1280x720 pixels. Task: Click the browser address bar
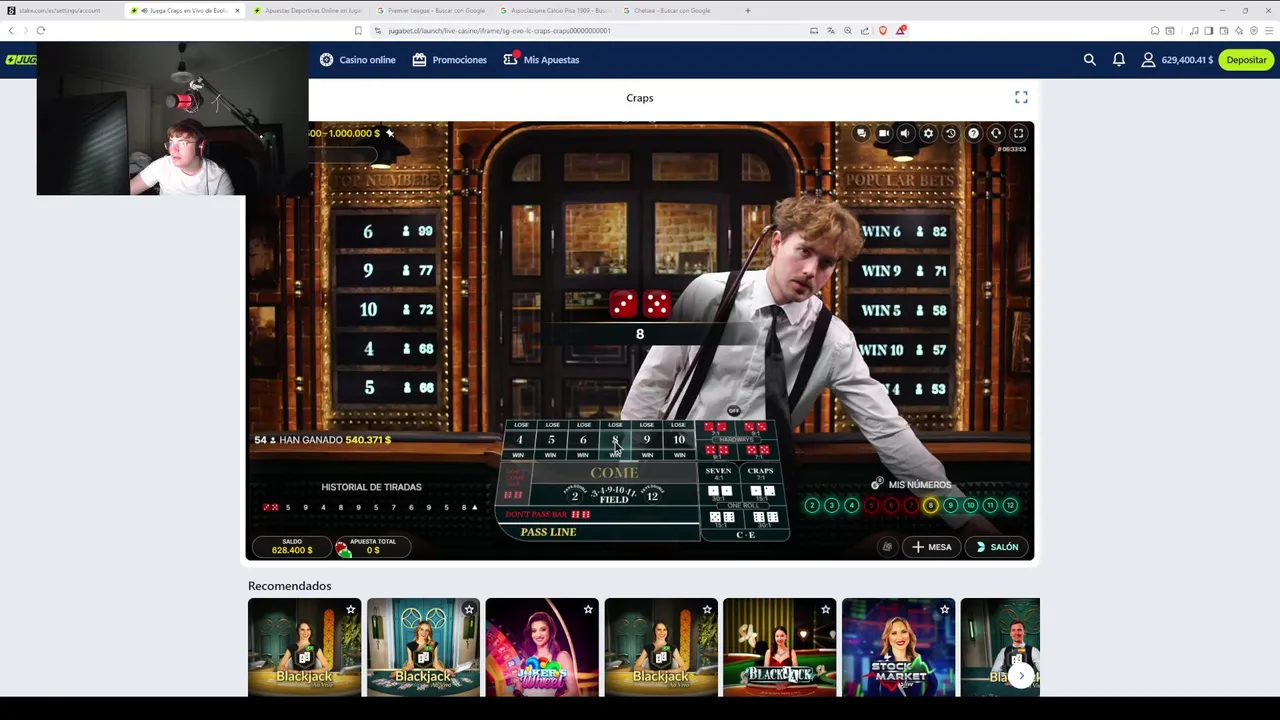coord(590,30)
